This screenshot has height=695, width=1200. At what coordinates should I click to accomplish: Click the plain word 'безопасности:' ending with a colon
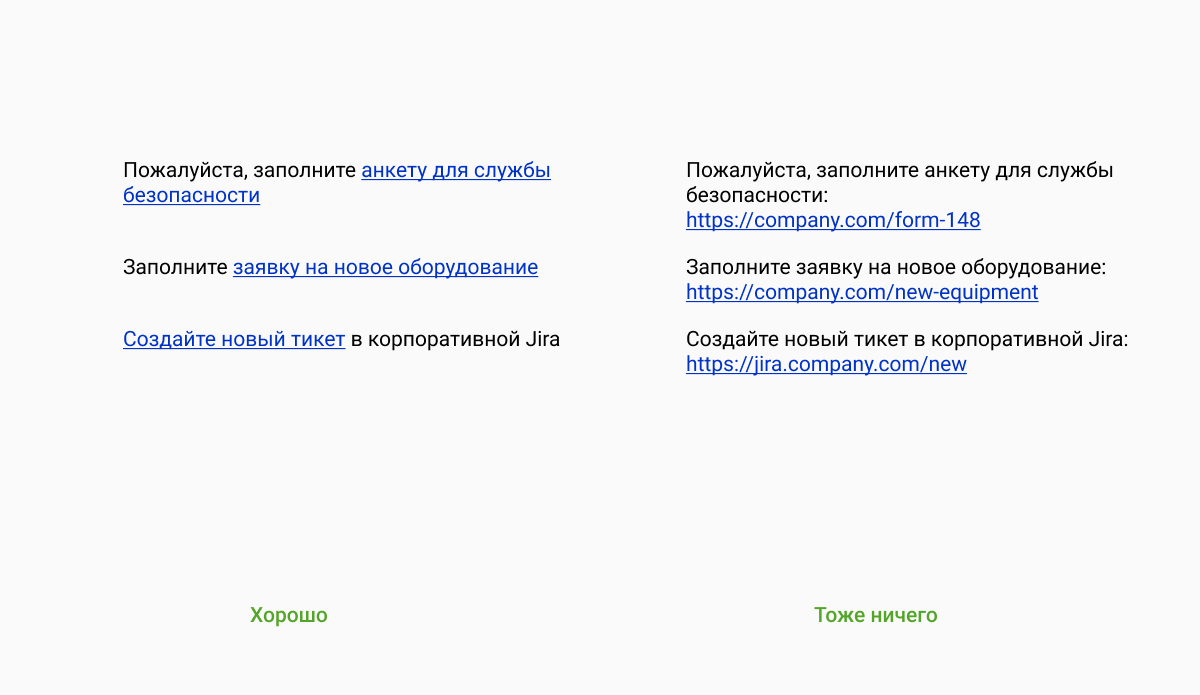[x=757, y=196]
